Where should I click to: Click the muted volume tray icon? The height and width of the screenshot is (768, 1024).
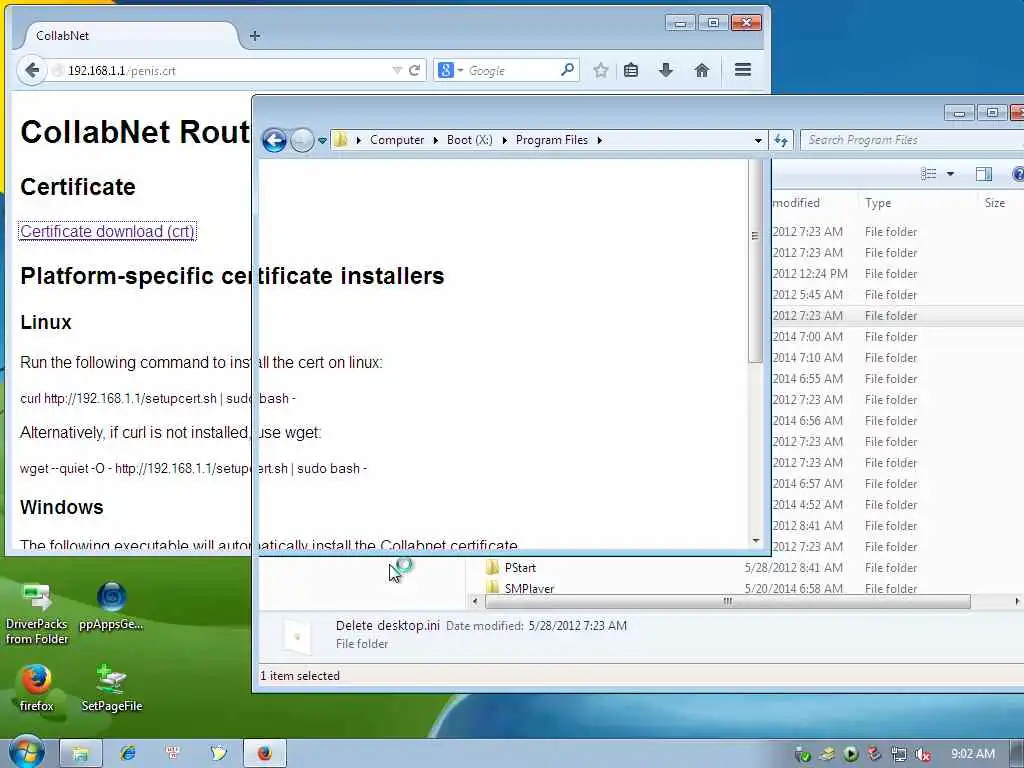pos(923,754)
